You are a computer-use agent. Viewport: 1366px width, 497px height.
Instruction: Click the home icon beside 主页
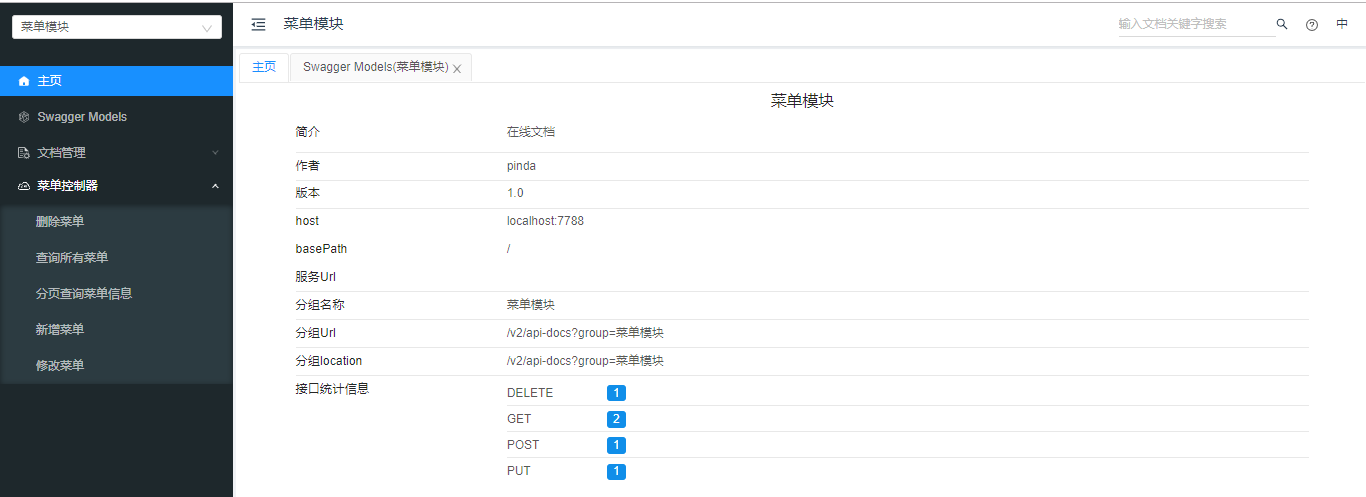(x=24, y=81)
